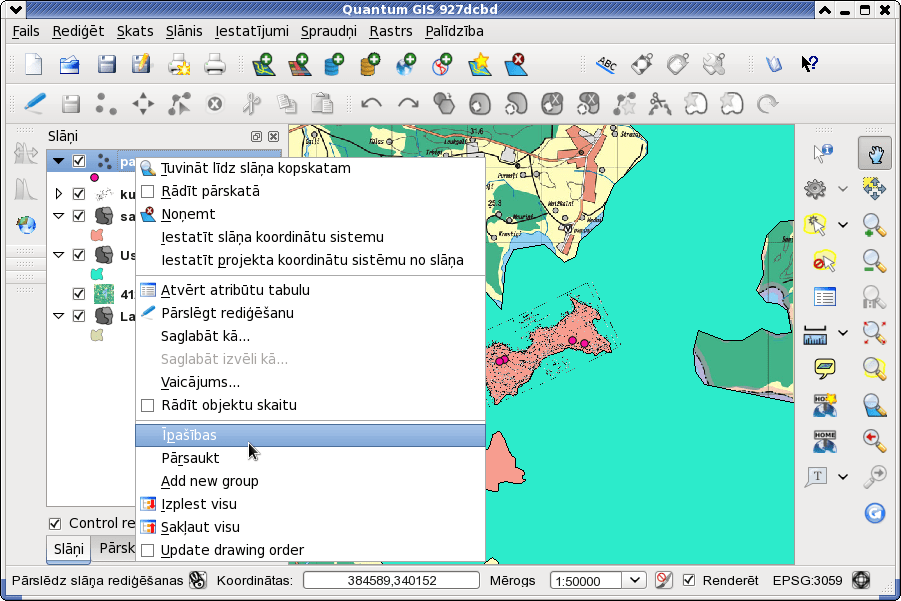Screen dimensions: 901x601
Task: Close the Slāņi panel
Action: pos(274,136)
